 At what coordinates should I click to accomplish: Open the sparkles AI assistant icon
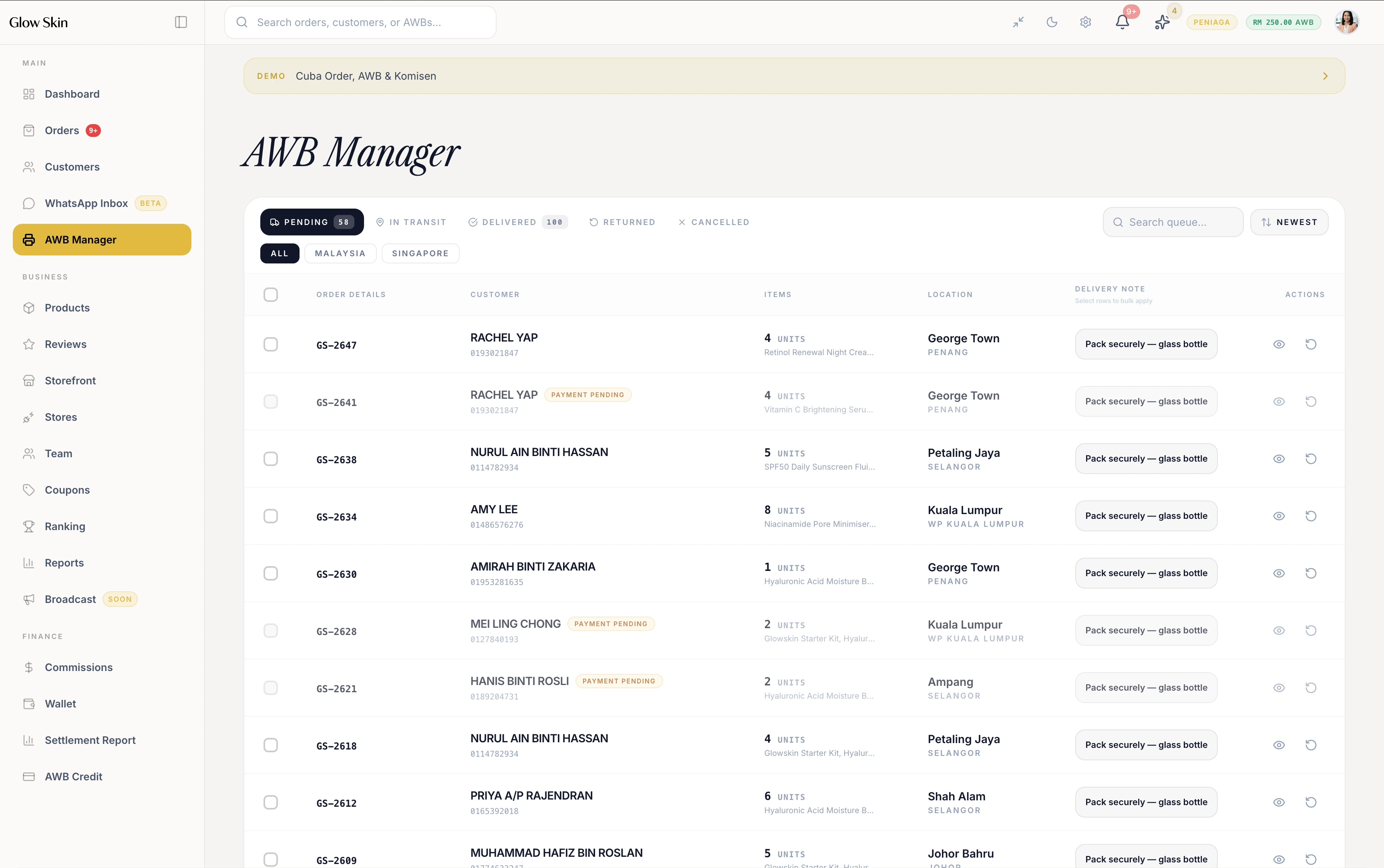click(1162, 22)
